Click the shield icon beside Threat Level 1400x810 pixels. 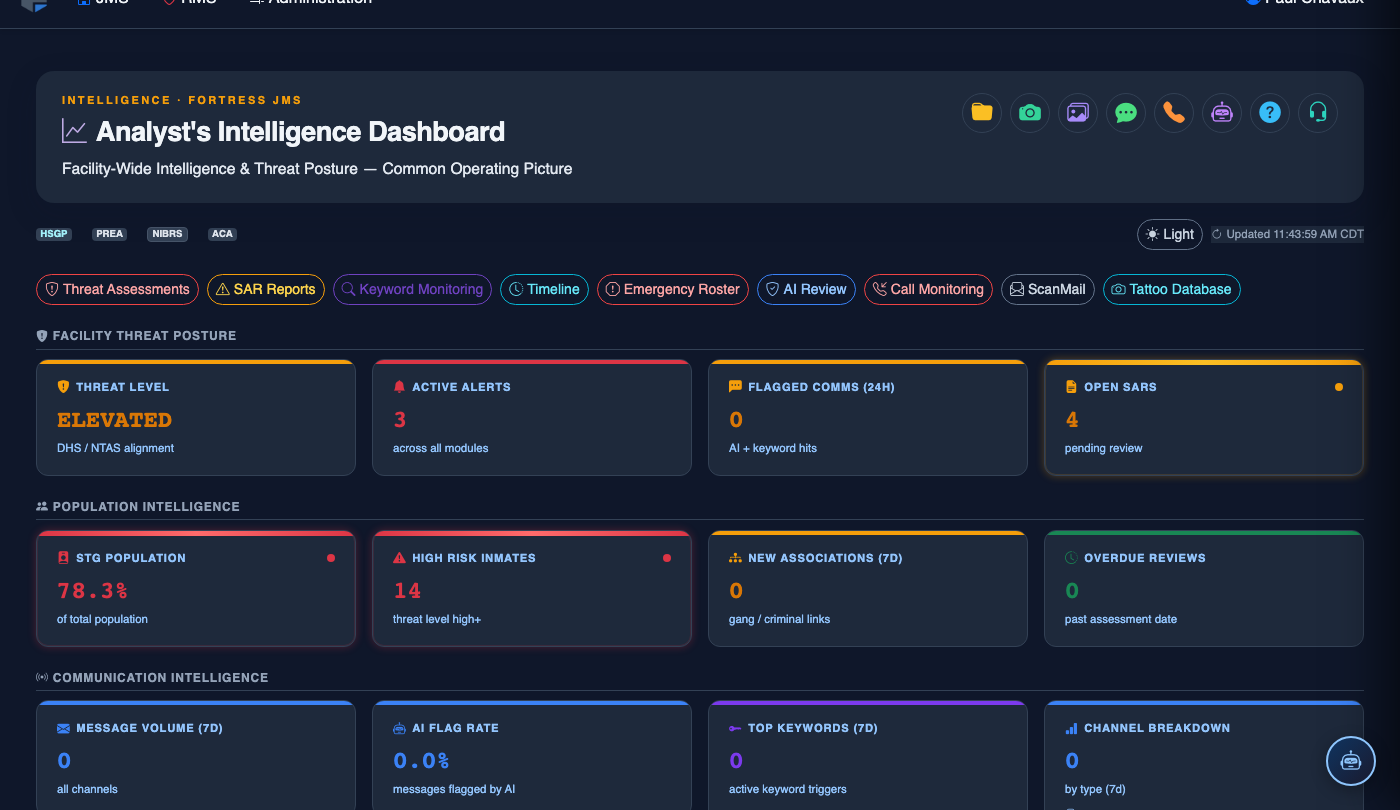tap(63, 387)
